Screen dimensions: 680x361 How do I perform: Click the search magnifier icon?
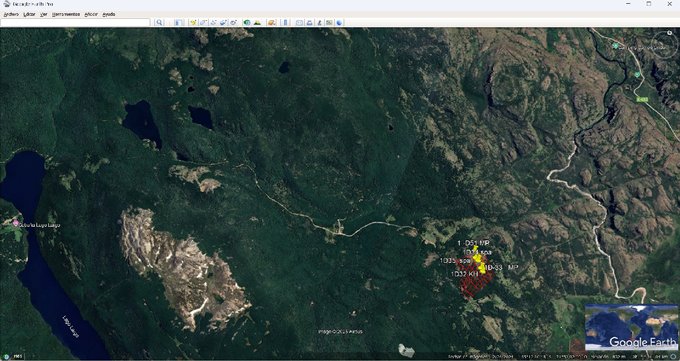159,22
